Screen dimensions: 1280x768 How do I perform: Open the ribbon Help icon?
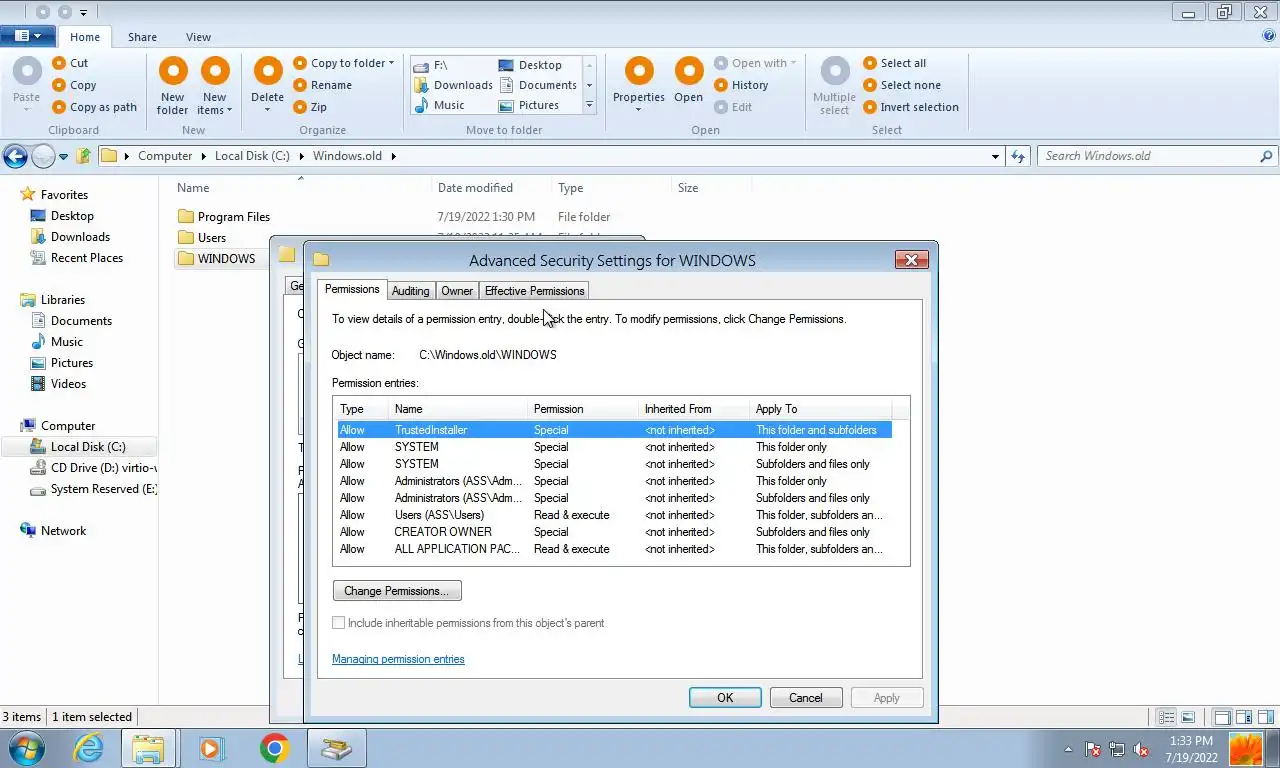click(1269, 36)
